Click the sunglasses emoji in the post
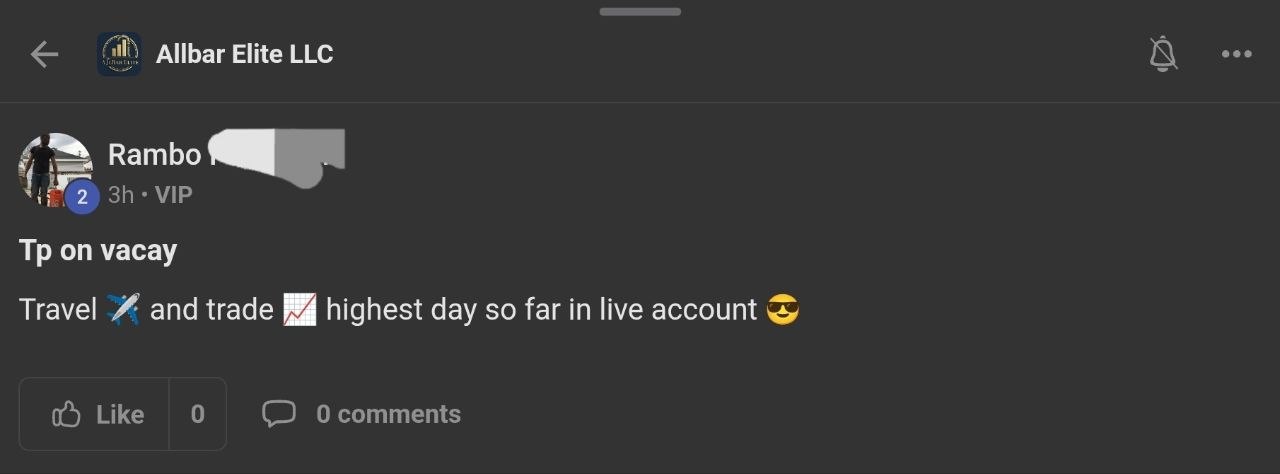This screenshot has width=1280, height=474. pos(782,310)
